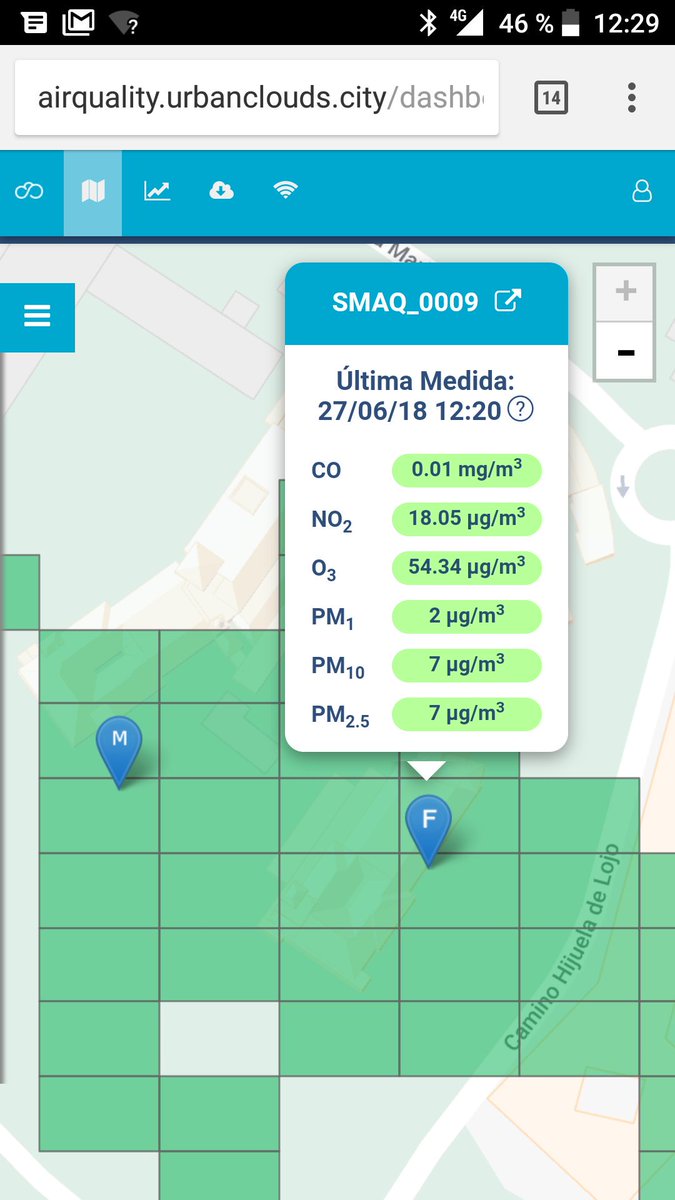675x1200 pixels.
Task: Click the NO2 value 18.05 µg/m³
Action: 466,518
